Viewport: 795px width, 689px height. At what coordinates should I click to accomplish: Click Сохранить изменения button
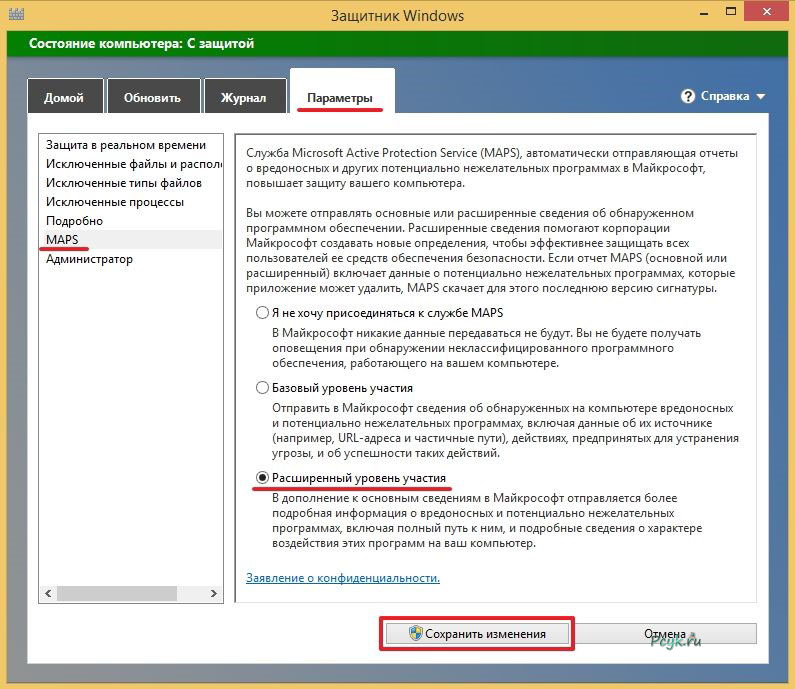point(477,634)
